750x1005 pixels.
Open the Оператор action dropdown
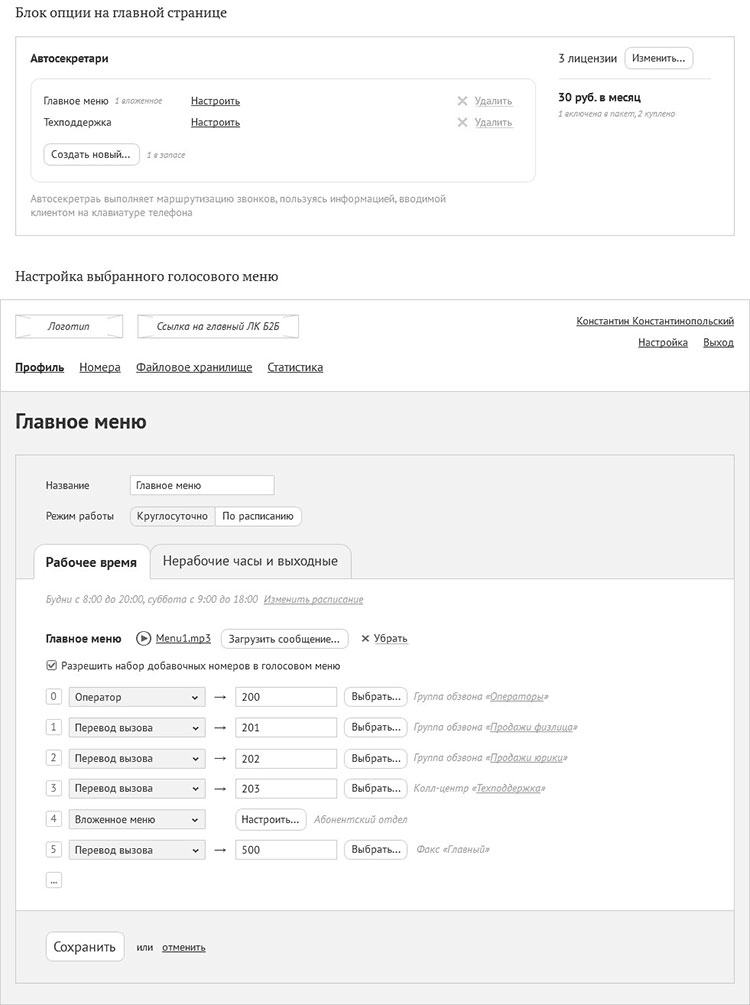point(136,697)
